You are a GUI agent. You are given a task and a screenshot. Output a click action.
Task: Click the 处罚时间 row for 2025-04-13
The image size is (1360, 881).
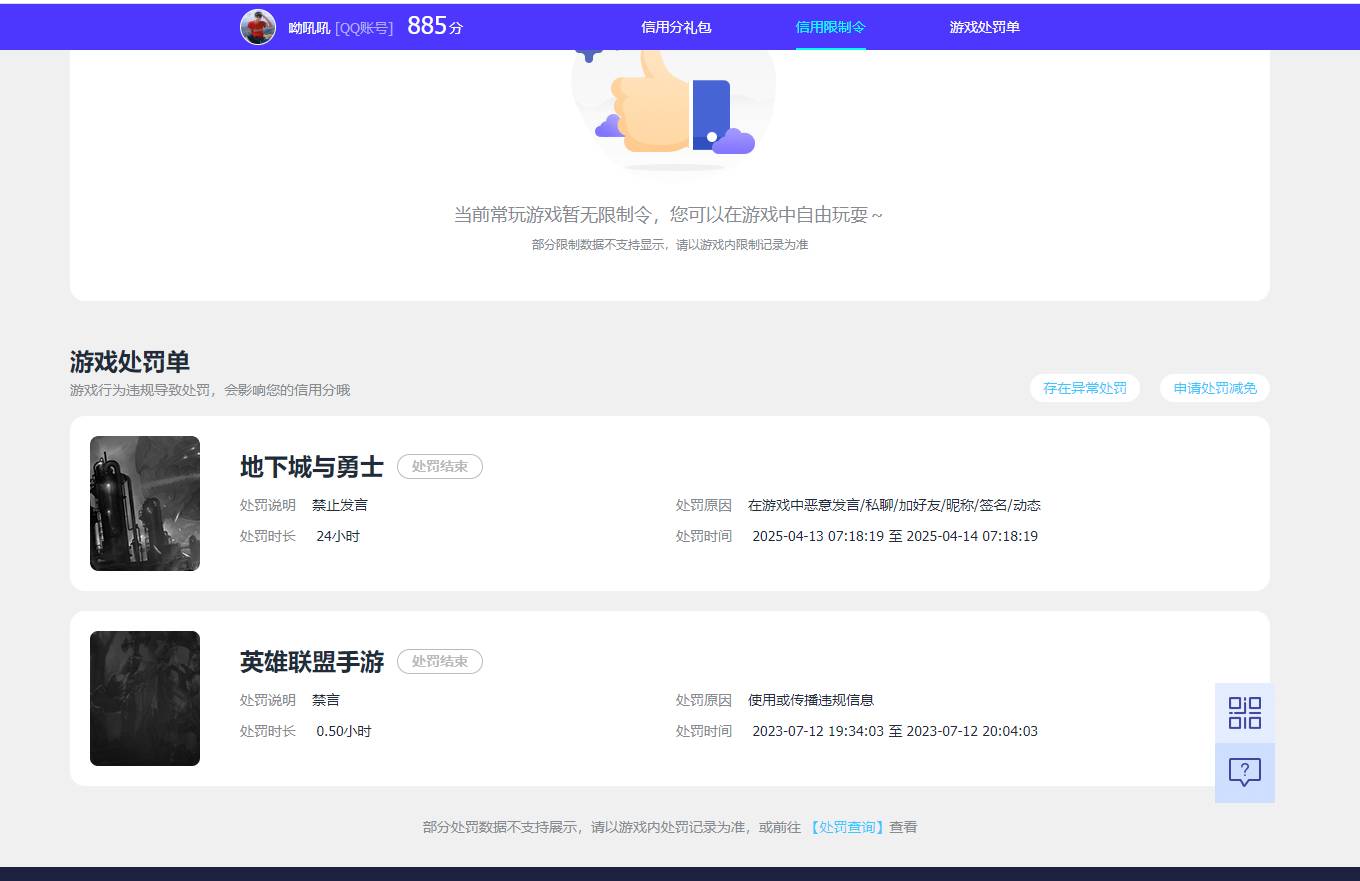(x=860, y=536)
